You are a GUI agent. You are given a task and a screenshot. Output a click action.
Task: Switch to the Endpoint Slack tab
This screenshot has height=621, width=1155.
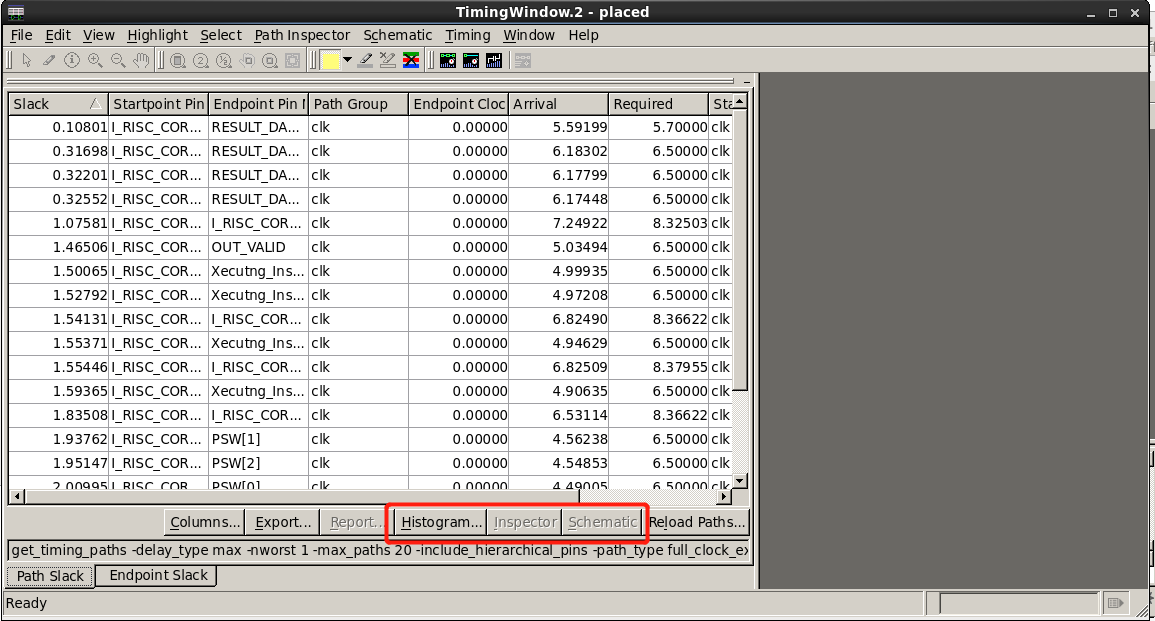[x=158, y=575]
